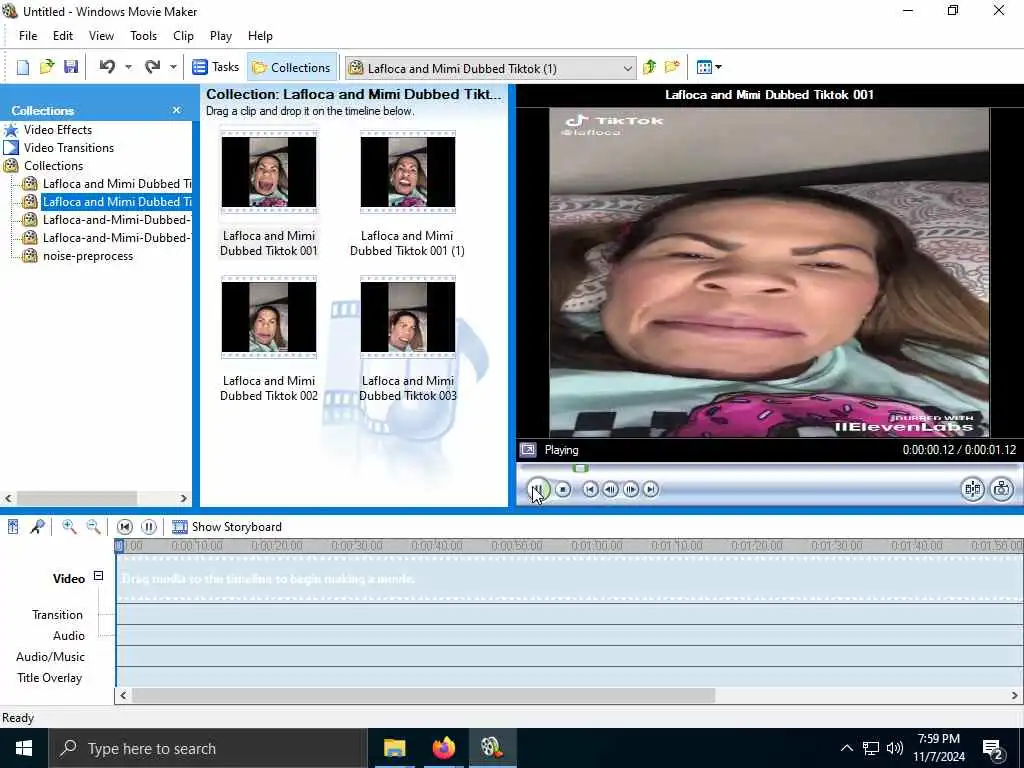This screenshot has height=768, width=1024.
Task: Select clip Lafloca and Mimi Dubbed Tiktok 002
Action: [x=268, y=340]
